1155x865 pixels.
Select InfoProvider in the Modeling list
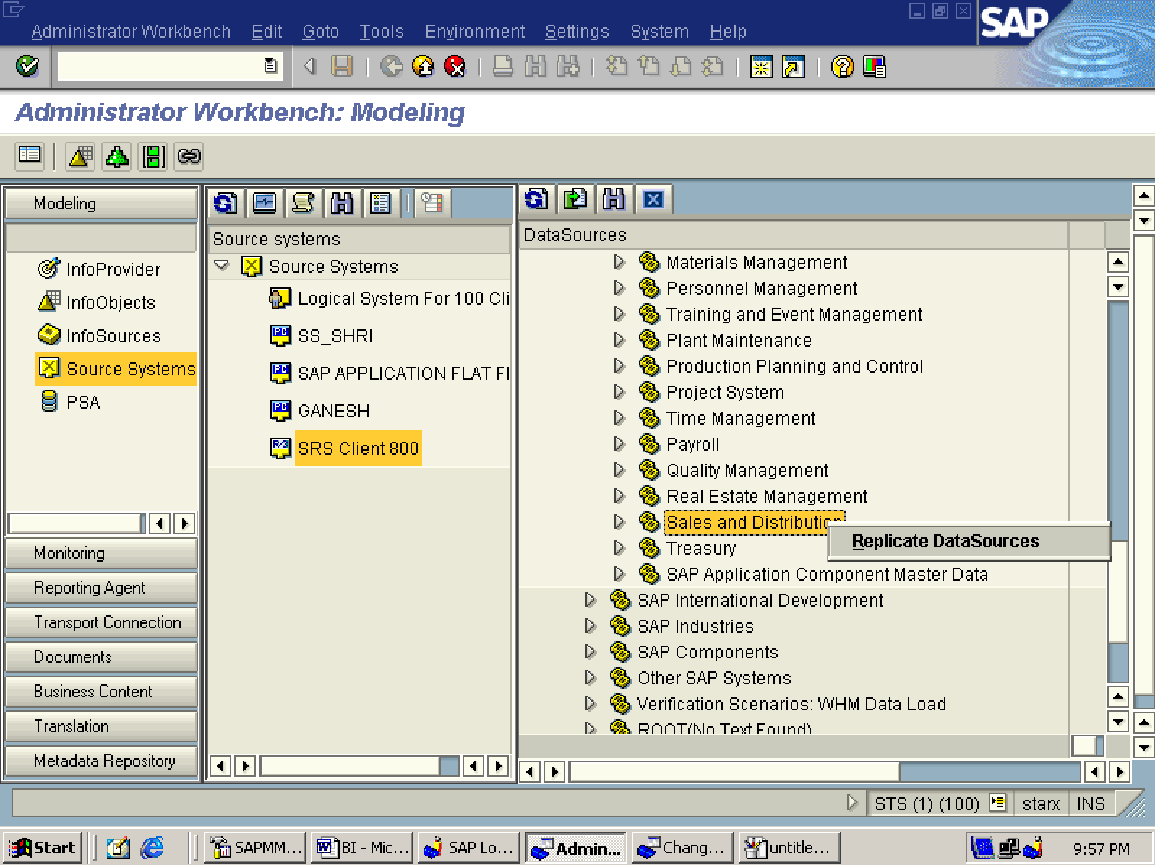[113, 270]
